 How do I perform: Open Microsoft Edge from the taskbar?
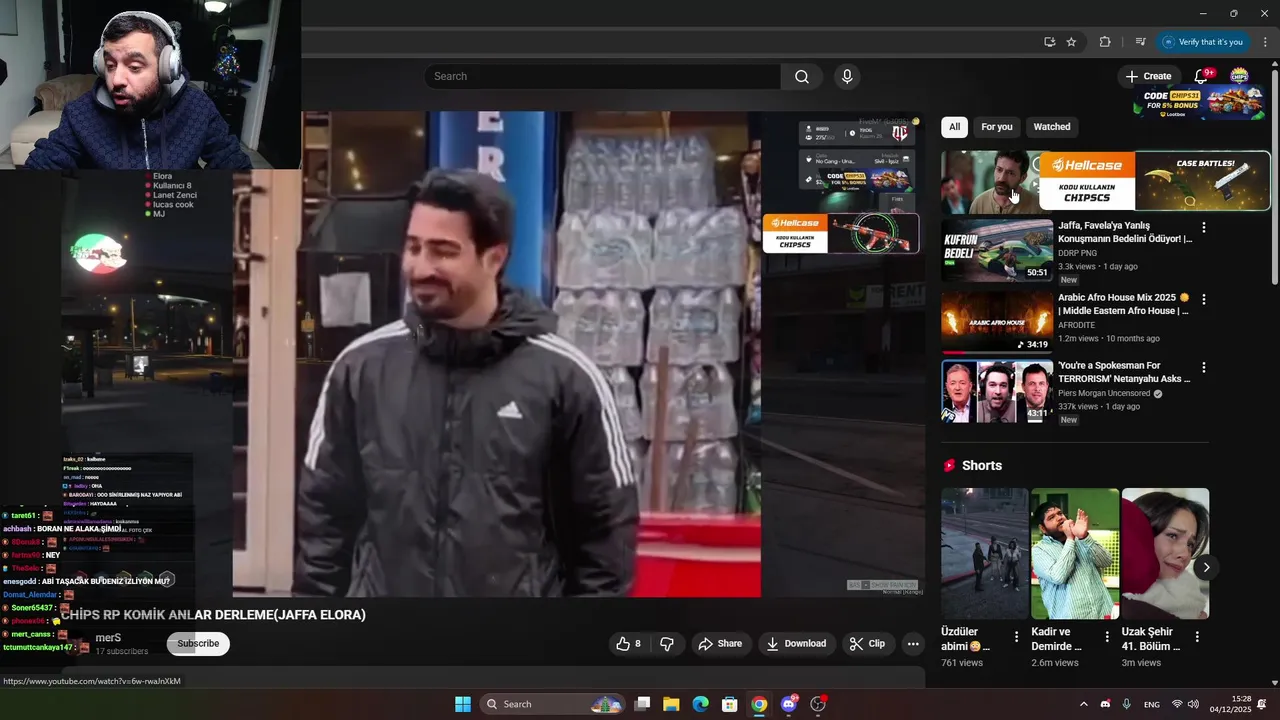[701, 704]
